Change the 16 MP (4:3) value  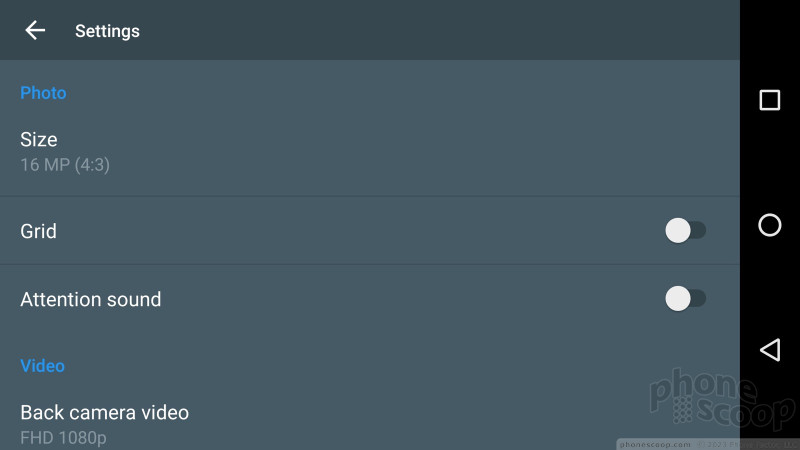tap(65, 165)
